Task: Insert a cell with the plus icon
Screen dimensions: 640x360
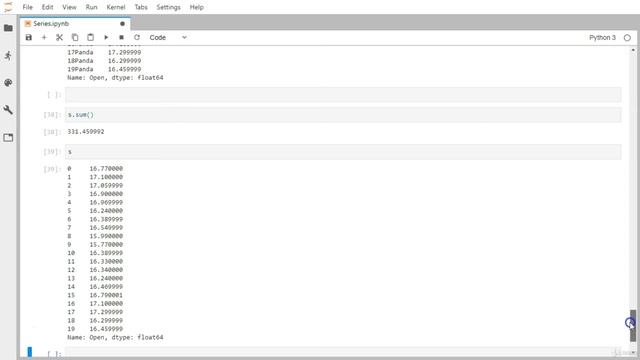Action: (x=44, y=38)
